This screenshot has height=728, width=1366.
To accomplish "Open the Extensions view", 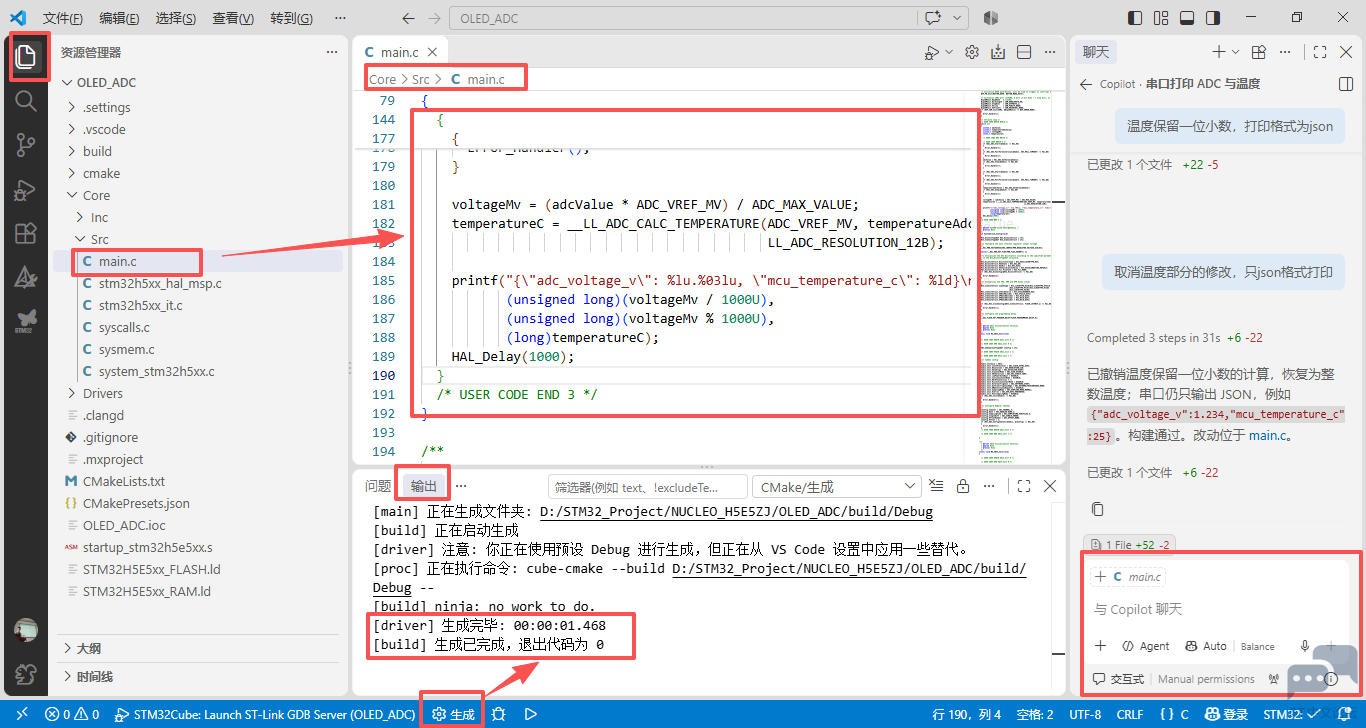I will coord(26,234).
